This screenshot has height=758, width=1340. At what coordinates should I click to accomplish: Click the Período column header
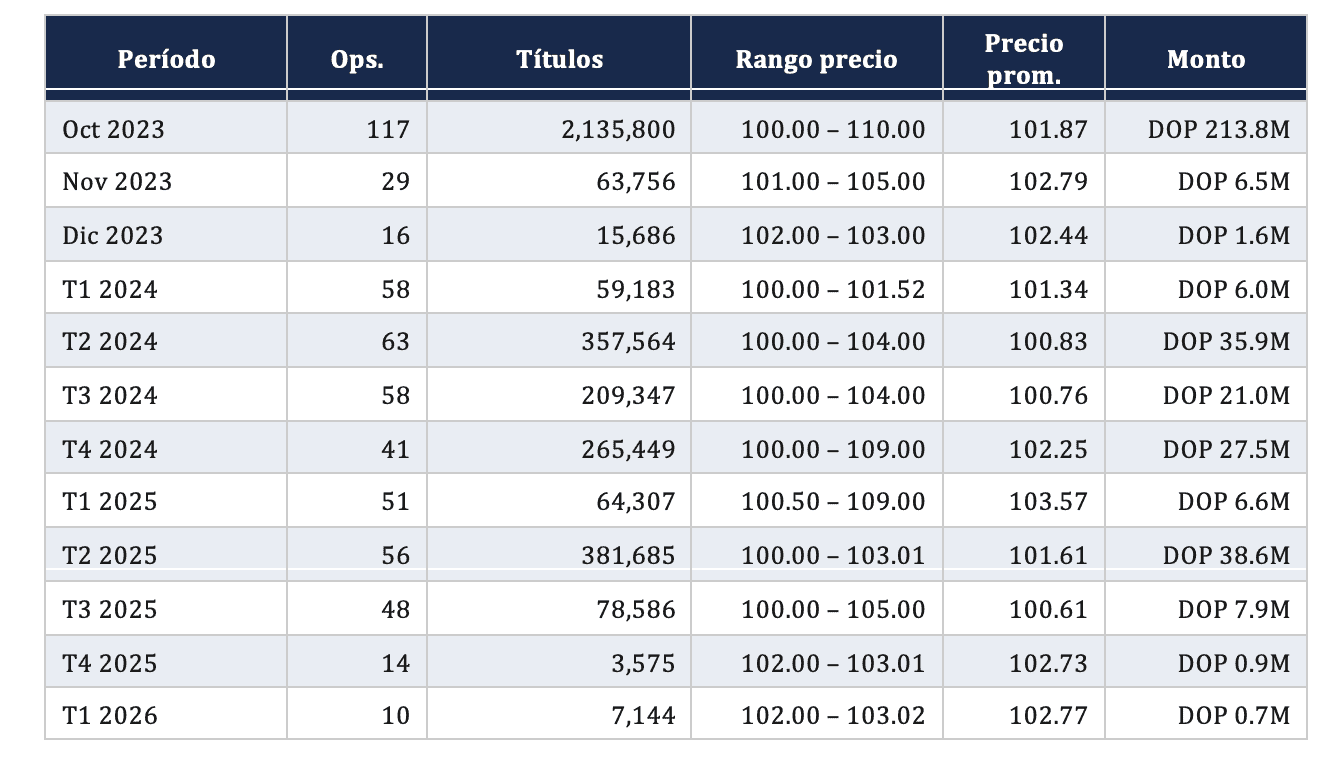click(x=166, y=59)
